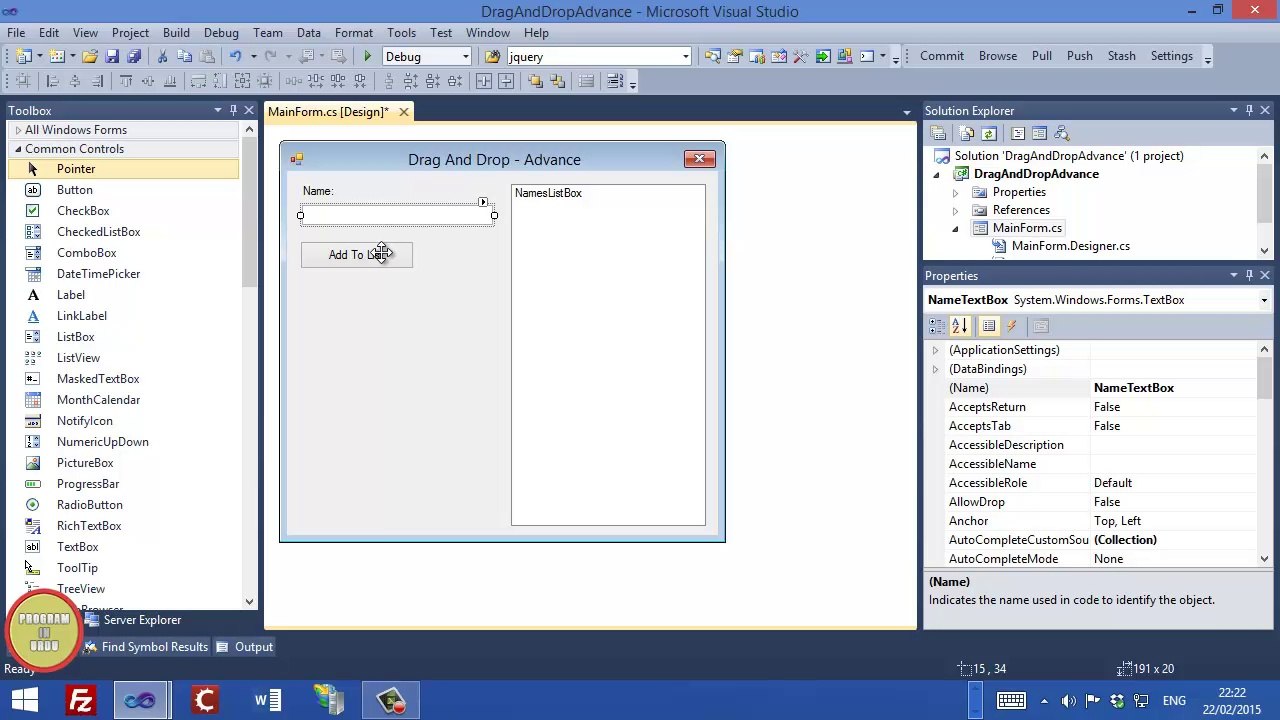Click the Tab Order layout icon
This screenshot has width=1280, height=720.
pyautogui.click(x=615, y=81)
